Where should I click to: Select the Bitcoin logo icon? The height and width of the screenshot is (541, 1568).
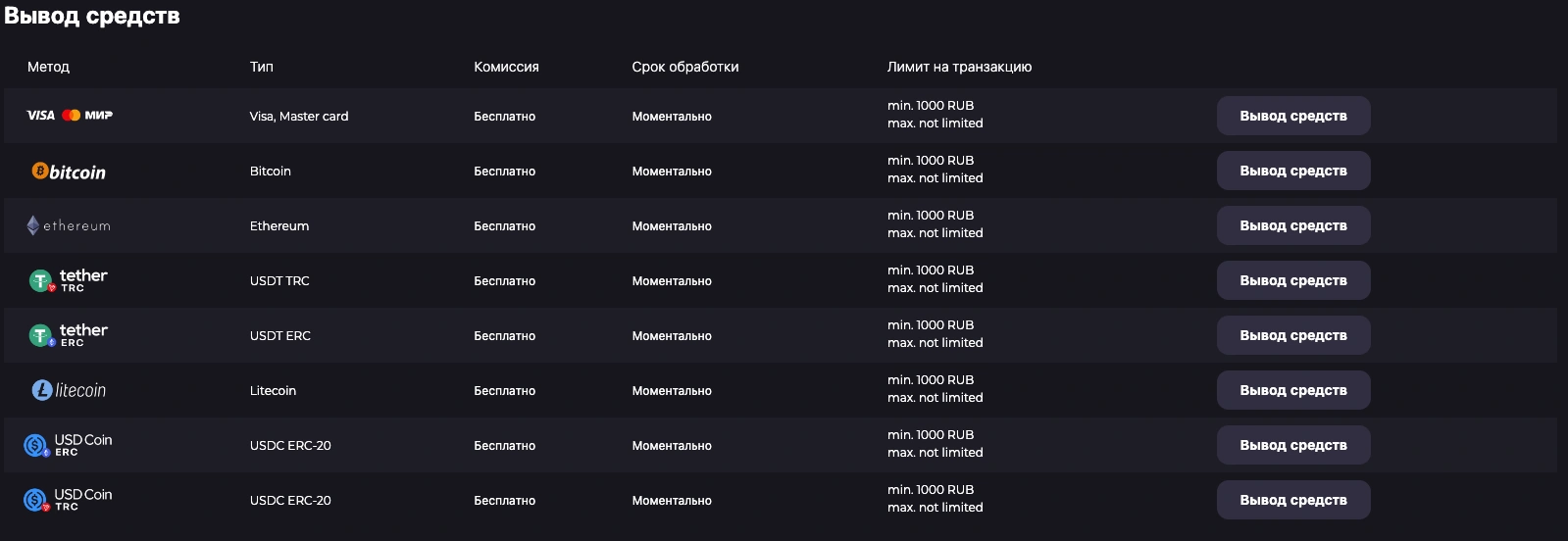coord(69,172)
